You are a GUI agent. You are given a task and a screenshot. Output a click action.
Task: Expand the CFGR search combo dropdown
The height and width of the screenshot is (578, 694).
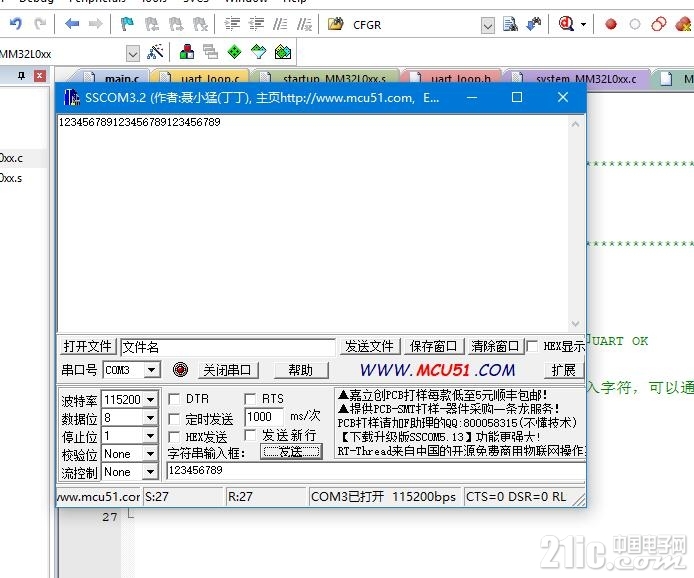pyautogui.click(x=488, y=25)
